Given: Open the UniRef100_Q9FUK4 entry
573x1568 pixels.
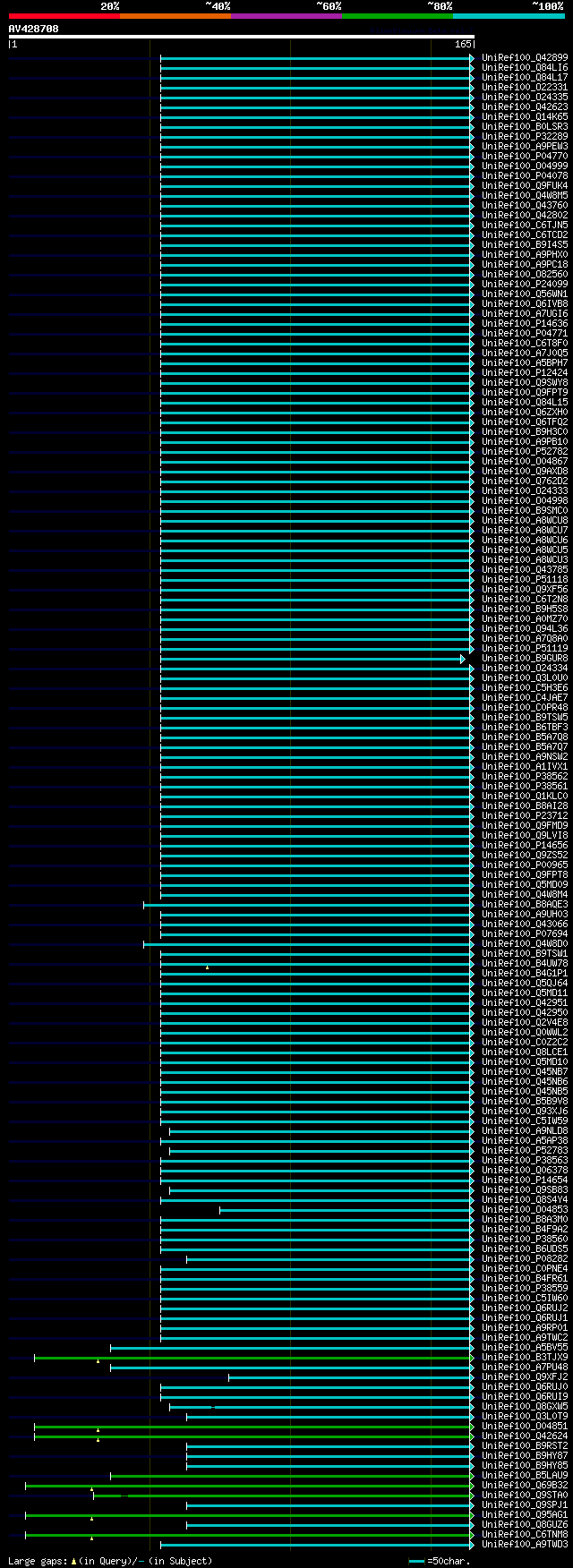Looking at the screenshot, I should tap(525, 186).
